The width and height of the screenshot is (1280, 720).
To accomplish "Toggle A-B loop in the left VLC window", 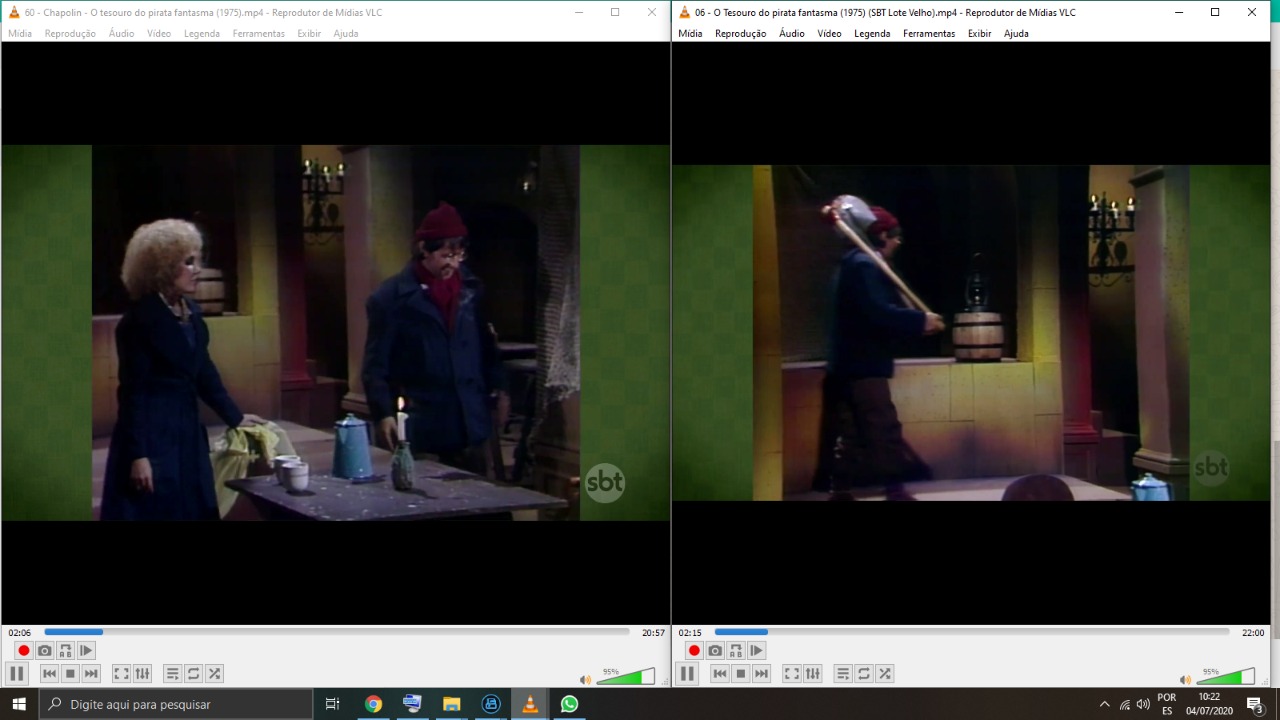I will click(x=66, y=651).
